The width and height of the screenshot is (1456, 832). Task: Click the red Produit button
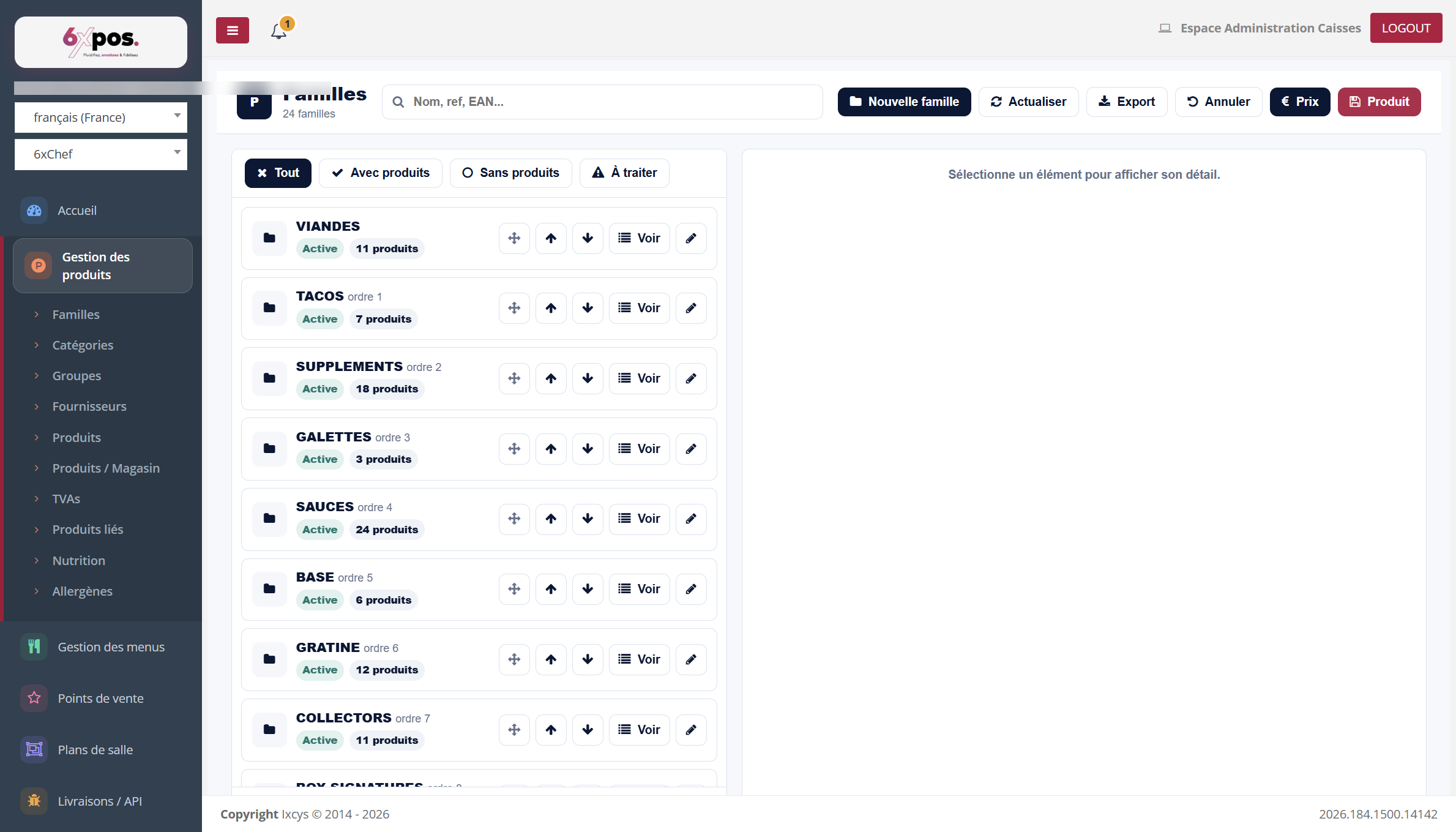click(x=1379, y=102)
